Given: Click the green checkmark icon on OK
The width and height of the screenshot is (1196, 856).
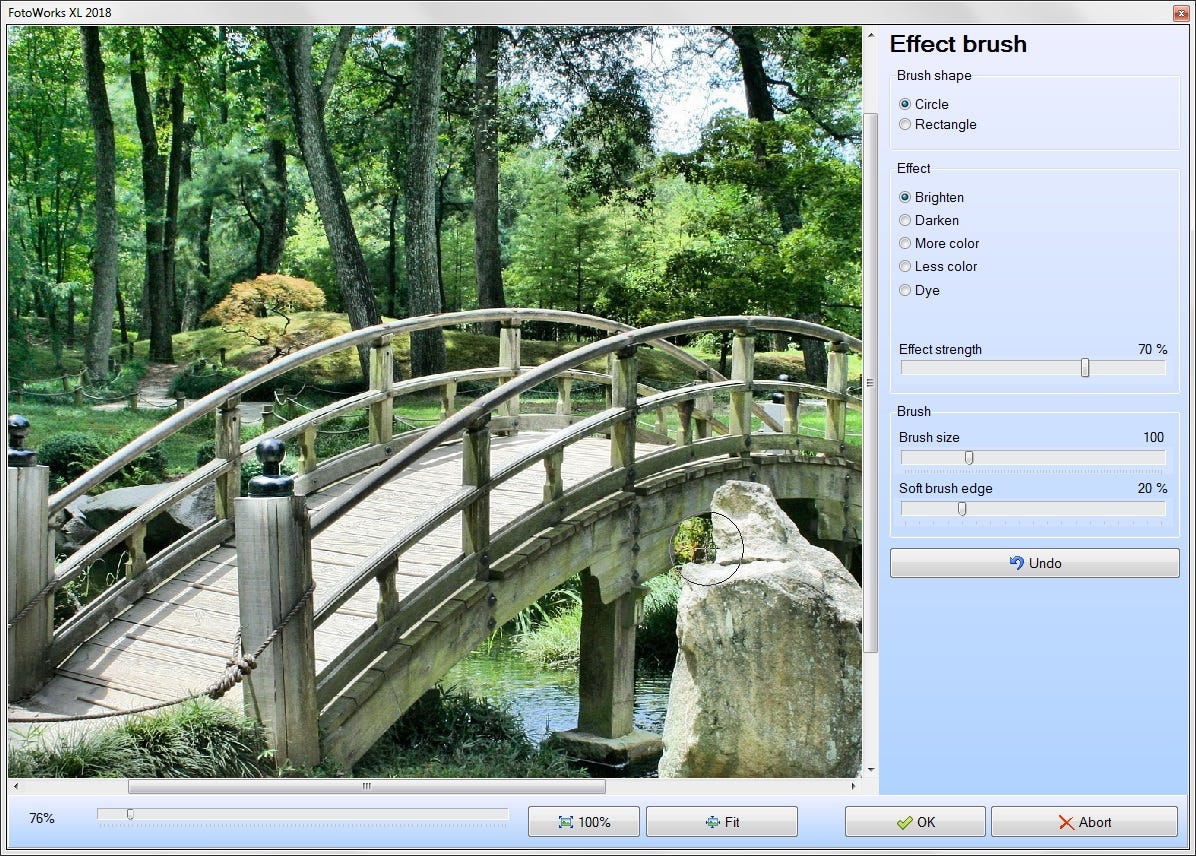Looking at the screenshot, I should 905,822.
